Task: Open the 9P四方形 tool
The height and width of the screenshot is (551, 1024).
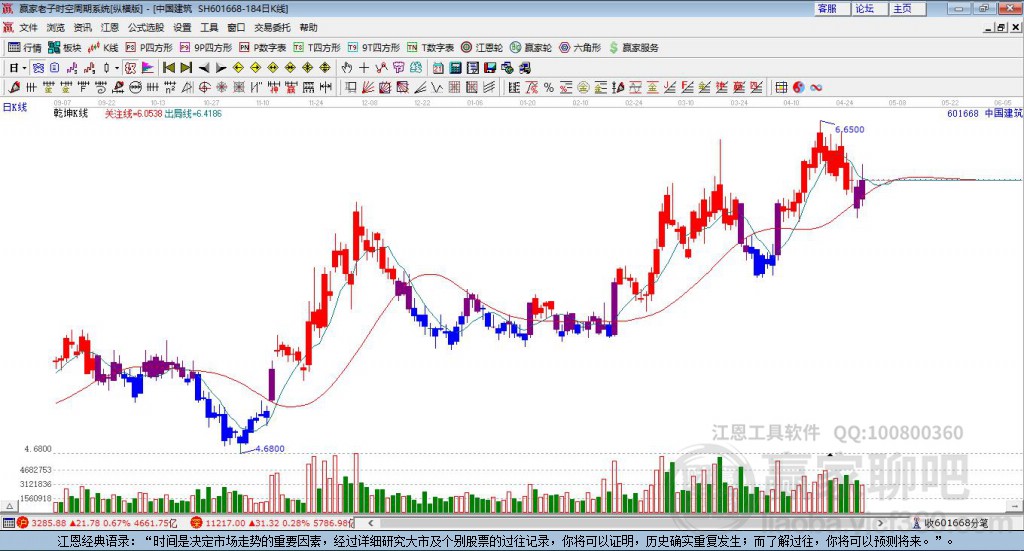Action: [x=206, y=48]
